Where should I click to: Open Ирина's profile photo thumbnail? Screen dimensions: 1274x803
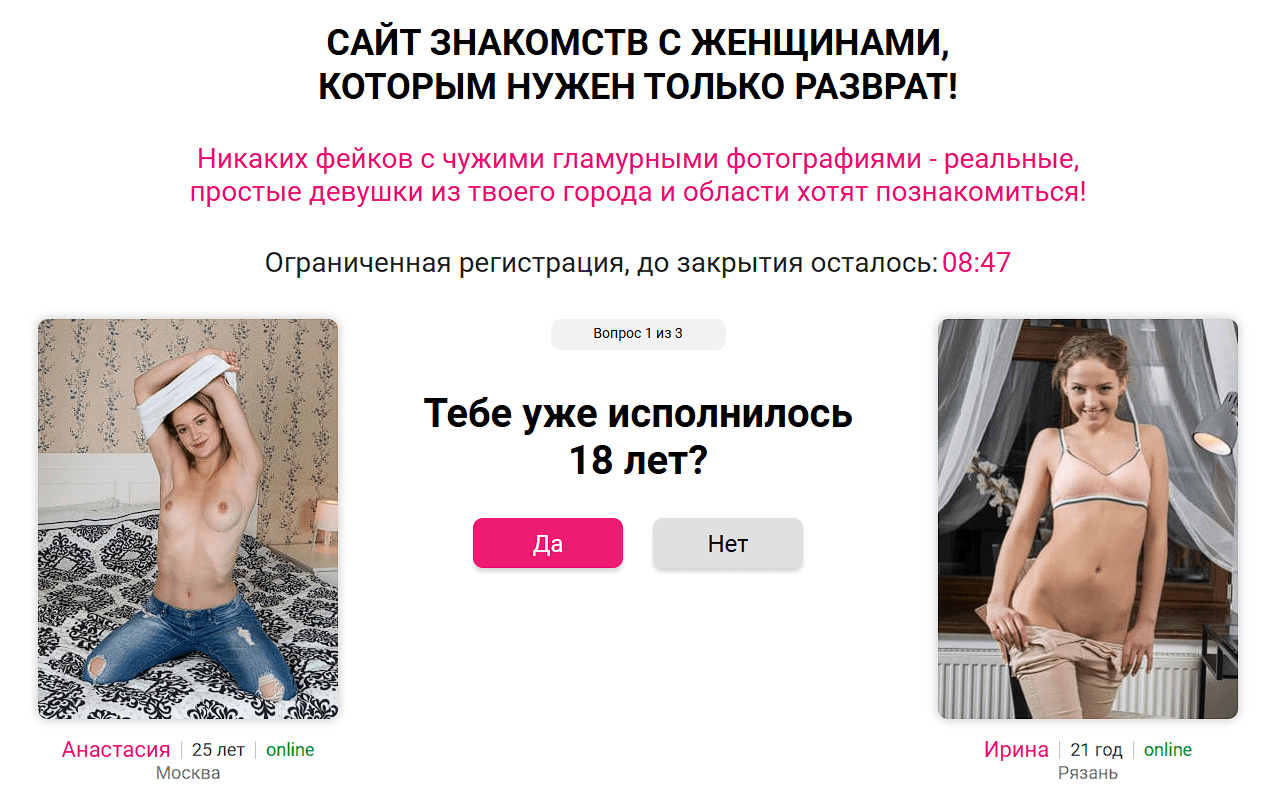[1087, 519]
